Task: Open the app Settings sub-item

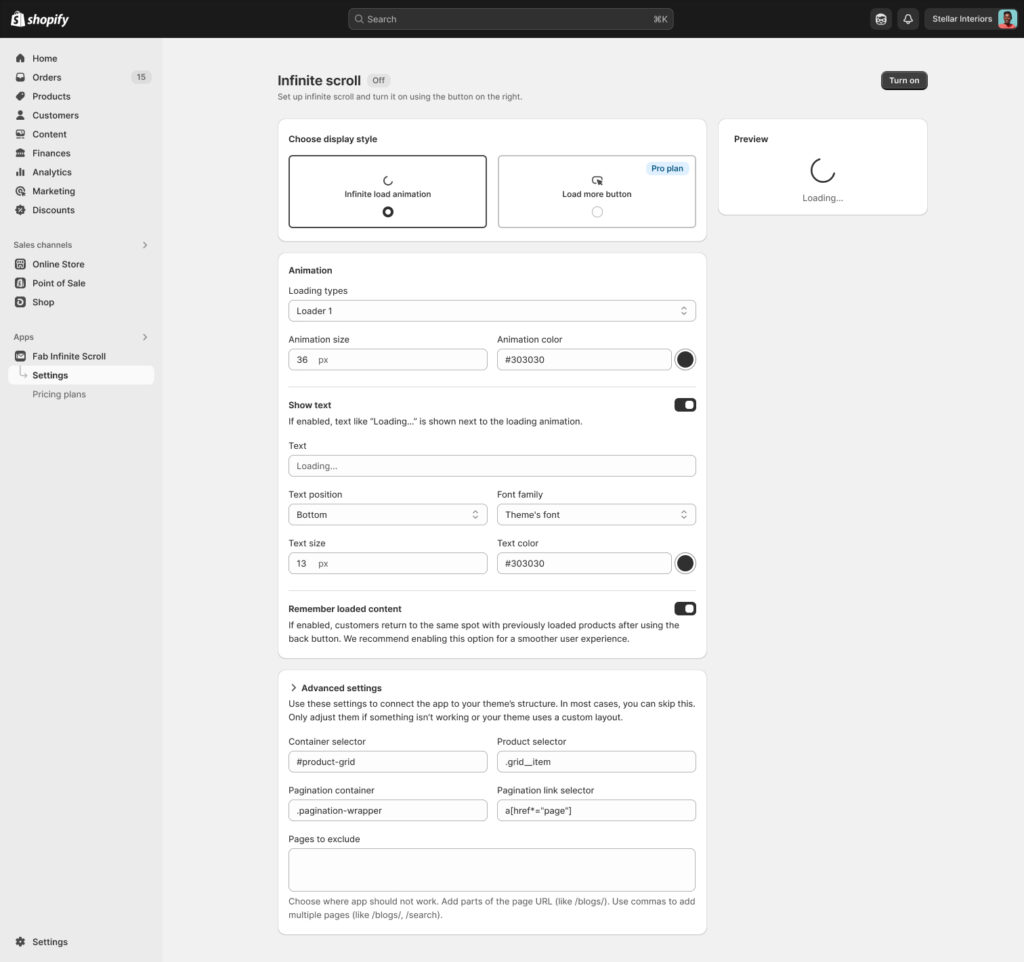Action: [81, 375]
